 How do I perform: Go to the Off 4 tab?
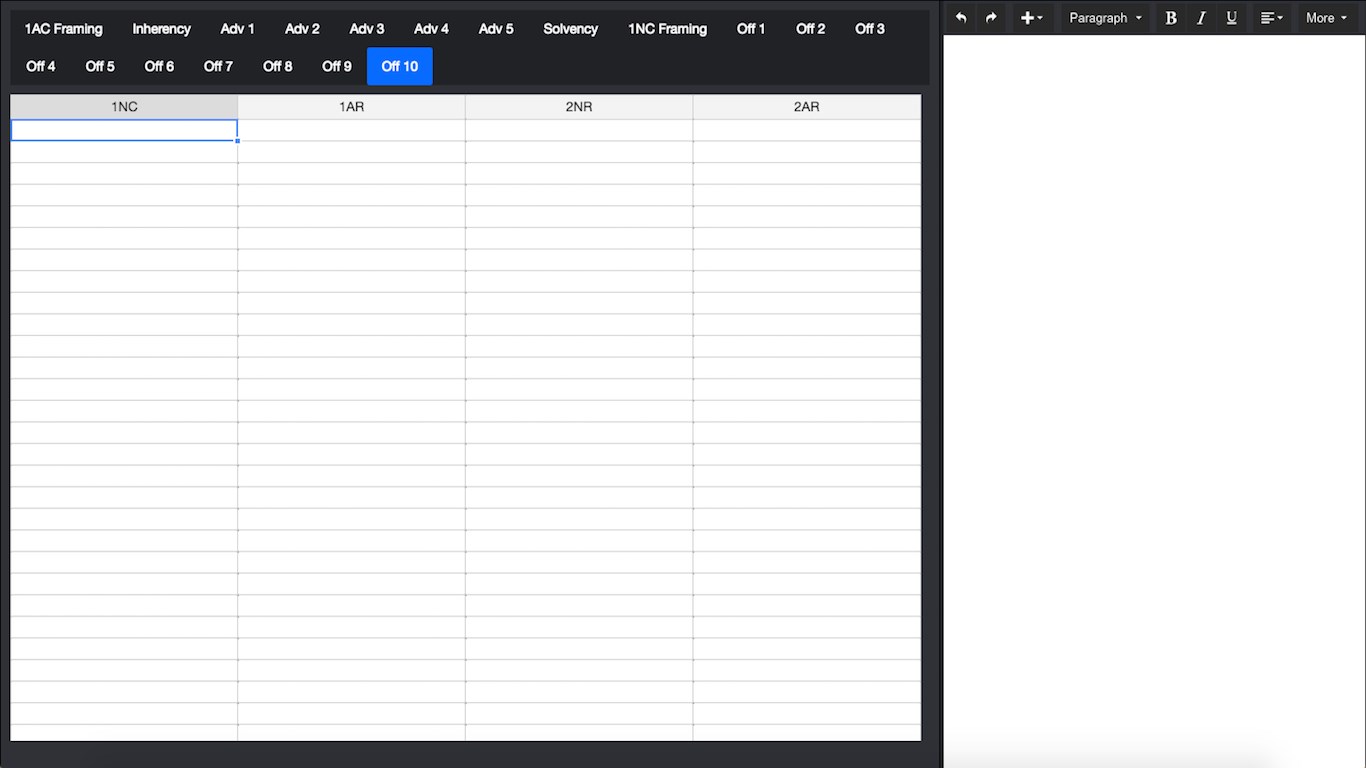click(41, 66)
